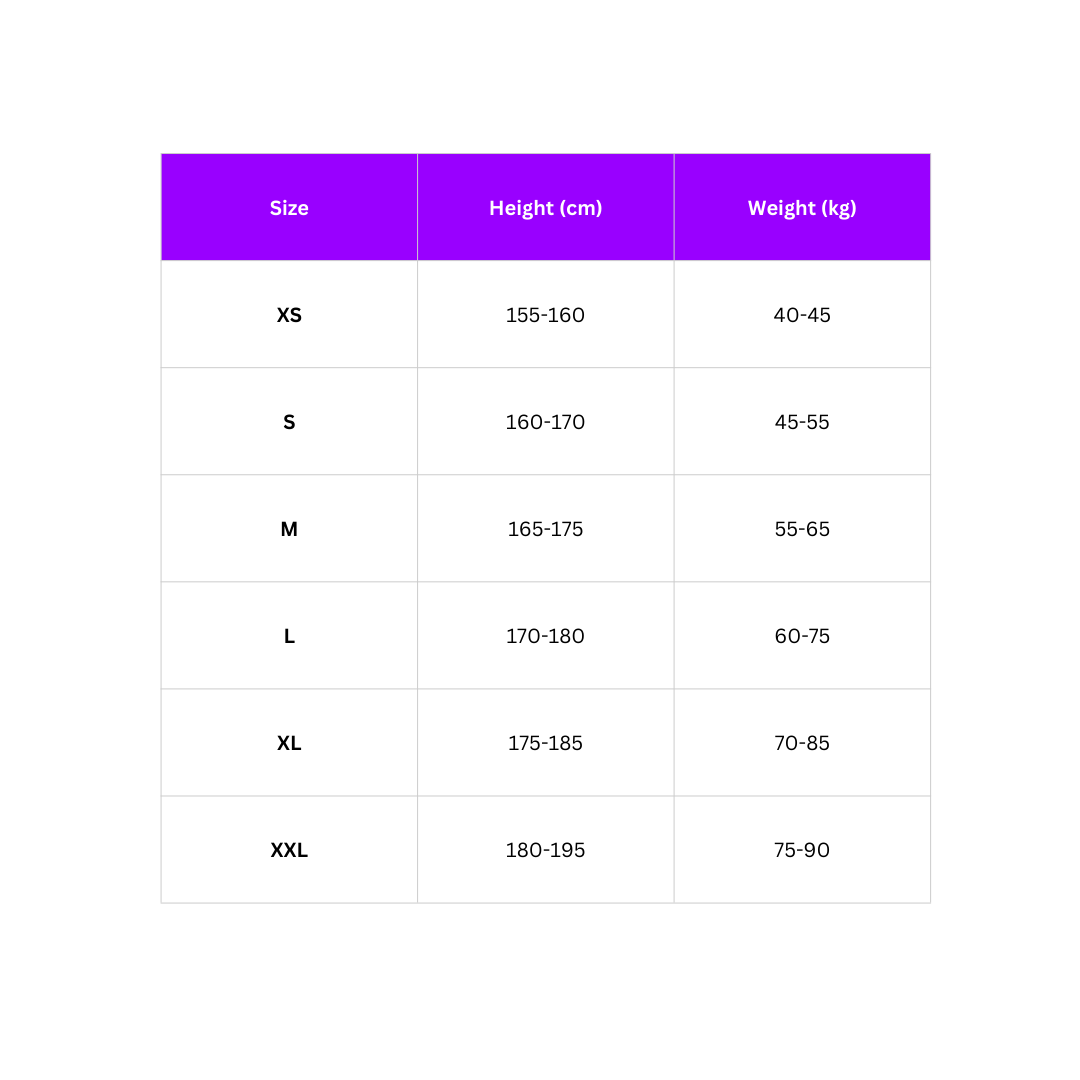This screenshot has height=1080, width=1080.
Task: Click the 55-65 weight cell
Action: tap(802, 529)
